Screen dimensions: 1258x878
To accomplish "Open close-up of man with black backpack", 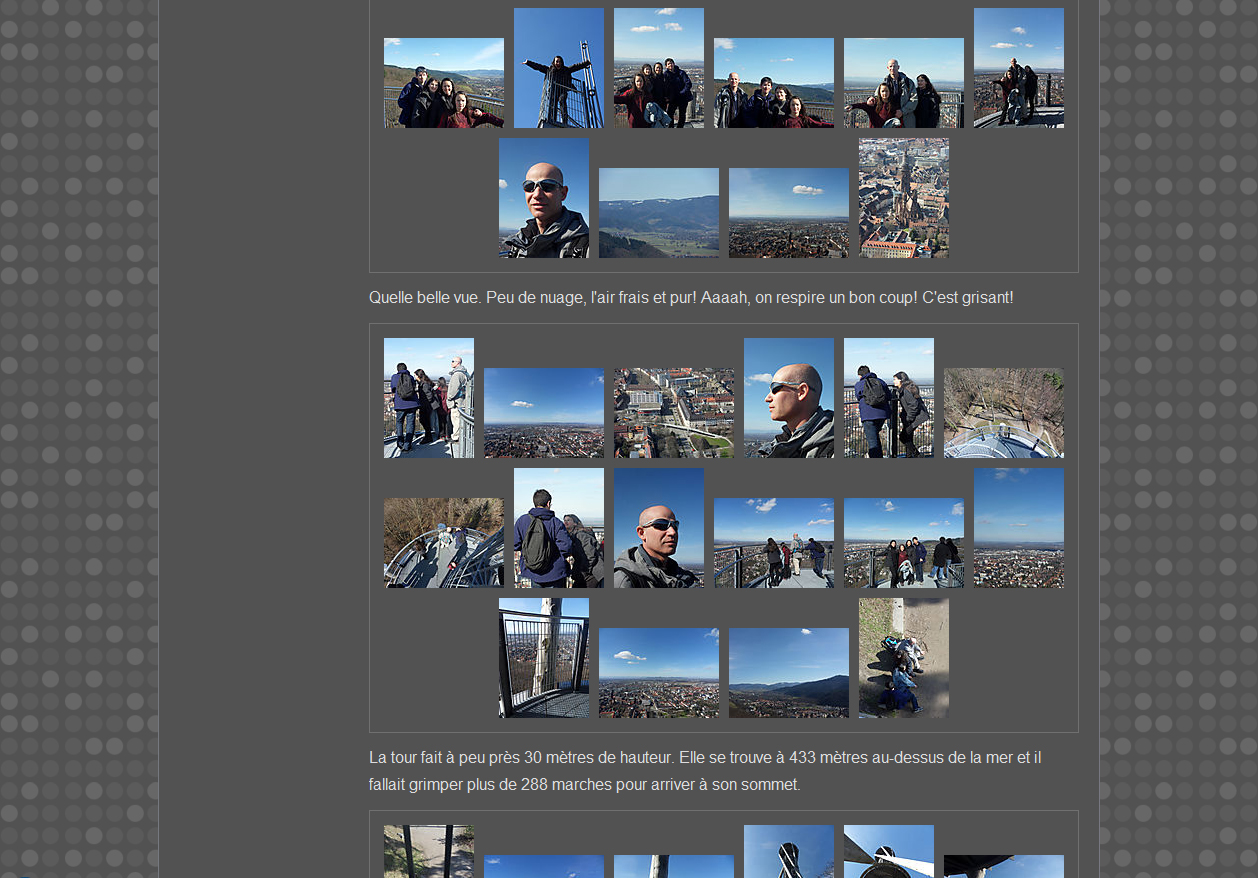I will [x=558, y=528].
